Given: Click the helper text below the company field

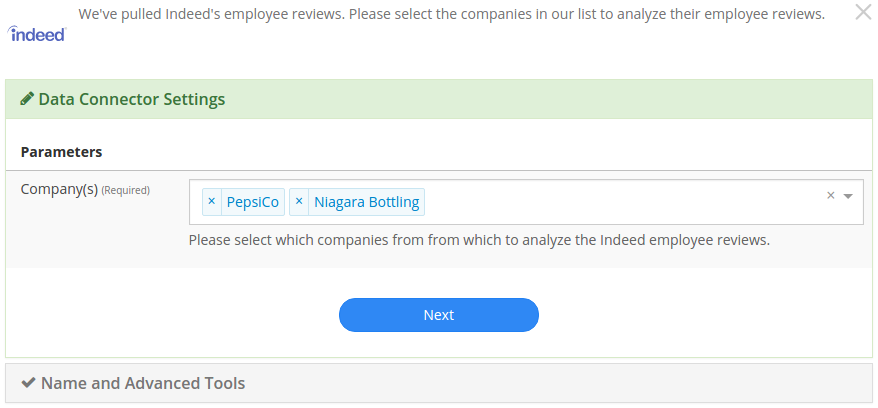Looking at the screenshot, I should pos(479,240).
